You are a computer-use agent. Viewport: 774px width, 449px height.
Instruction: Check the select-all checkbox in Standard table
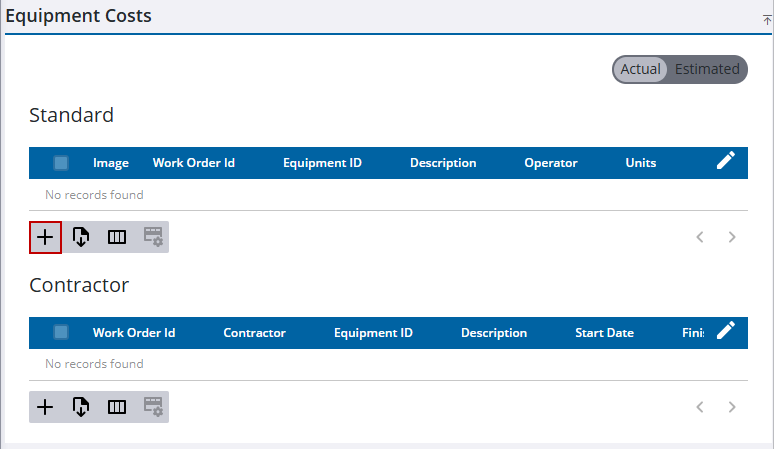(x=61, y=163)
